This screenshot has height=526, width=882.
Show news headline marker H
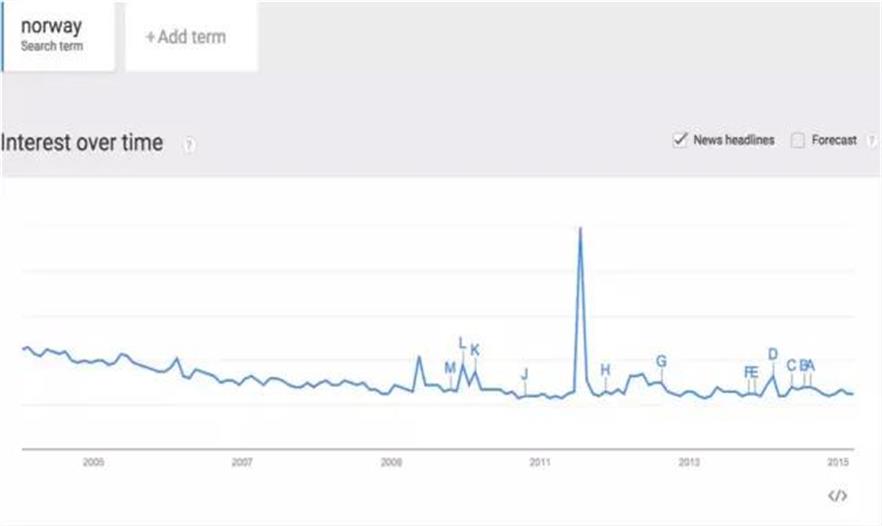tap(605, 370)
